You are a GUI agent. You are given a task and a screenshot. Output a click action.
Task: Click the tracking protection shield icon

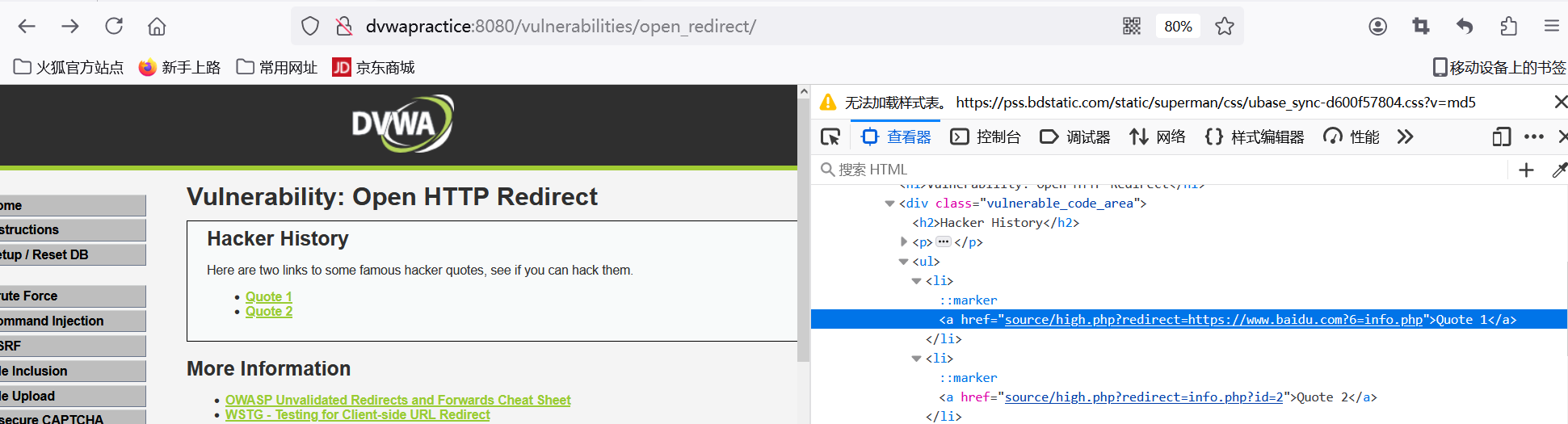pos(310,26)
